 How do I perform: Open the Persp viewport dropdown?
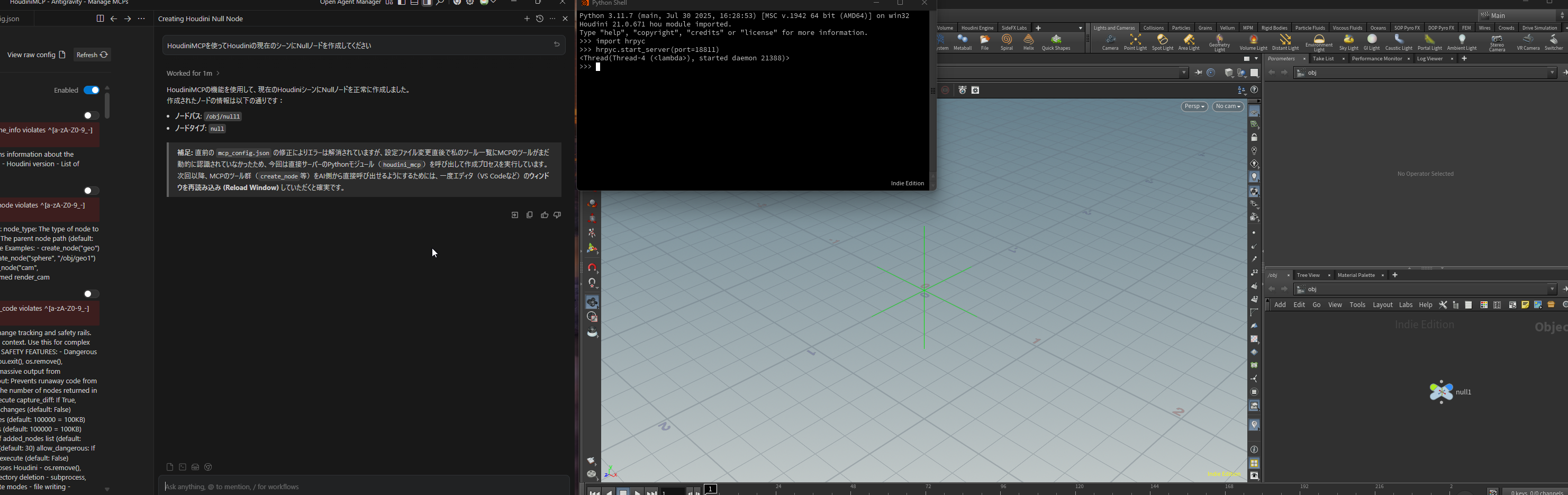pyautogui.click(x=1194, y=106)
